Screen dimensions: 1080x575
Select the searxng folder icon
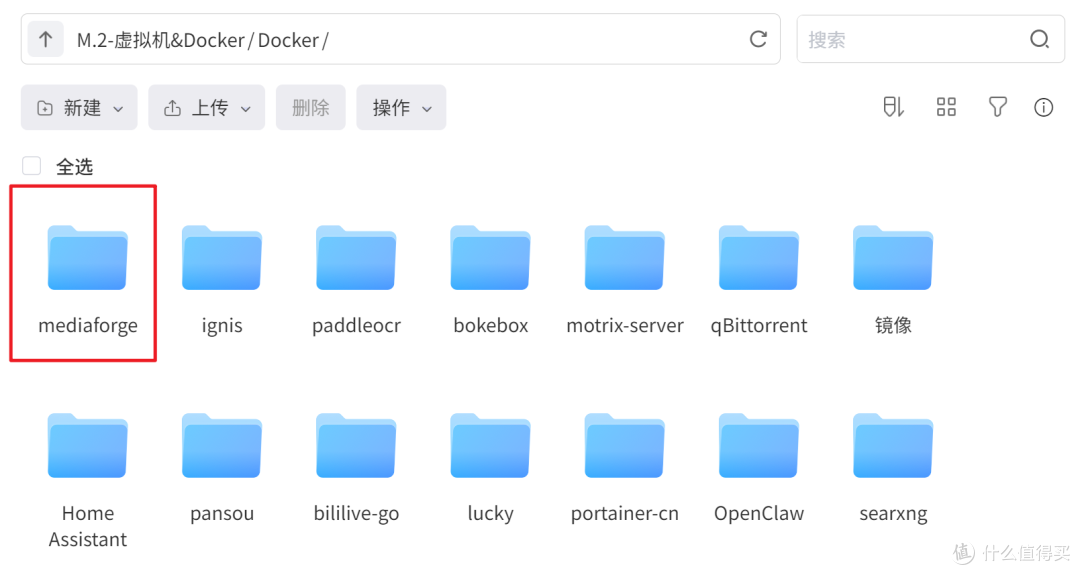click(893, 446)
